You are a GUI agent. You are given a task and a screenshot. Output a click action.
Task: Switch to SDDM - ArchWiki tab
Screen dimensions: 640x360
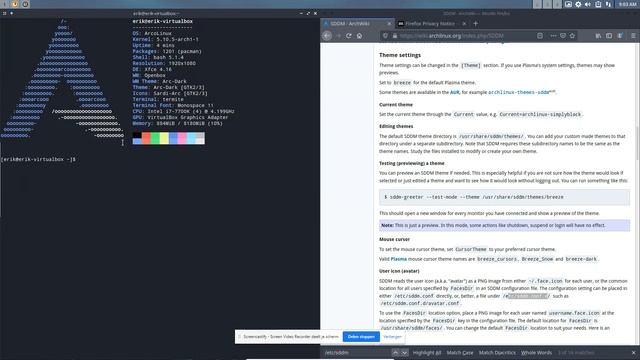358,24
